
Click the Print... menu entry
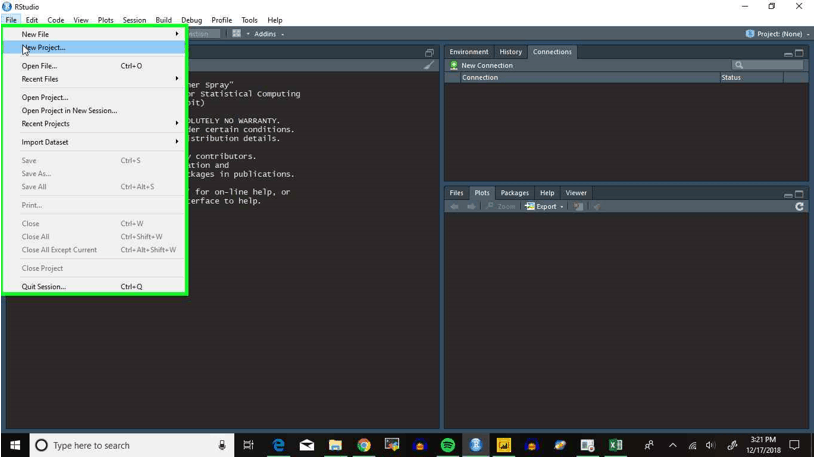[x=95, y=205]
